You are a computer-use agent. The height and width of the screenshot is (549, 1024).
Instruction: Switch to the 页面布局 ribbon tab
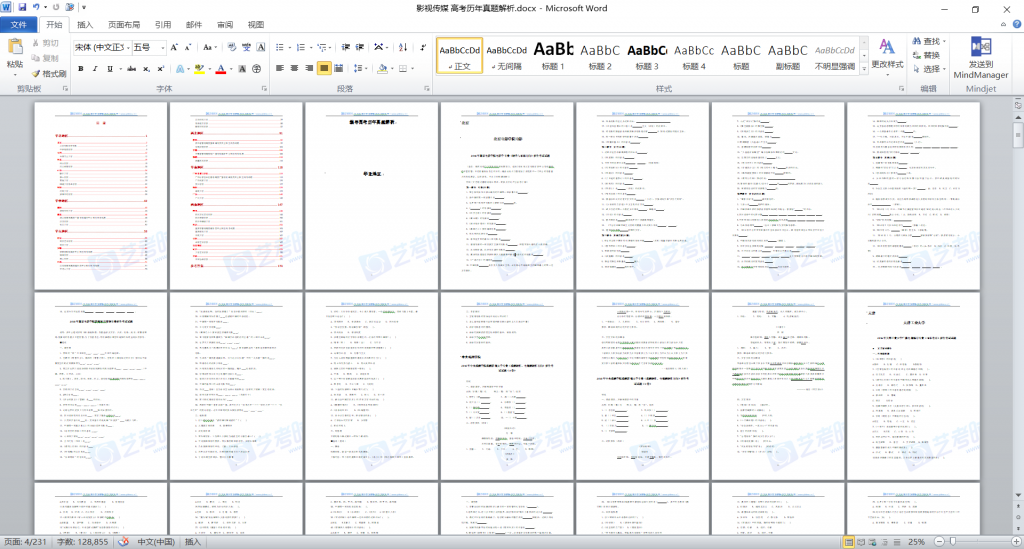click(x=124, y=24)
